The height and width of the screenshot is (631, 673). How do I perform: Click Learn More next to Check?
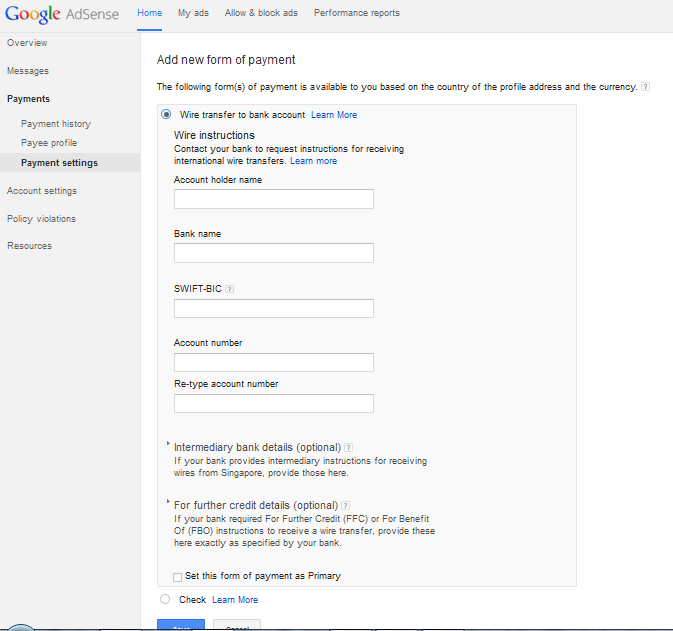point(235,600)
